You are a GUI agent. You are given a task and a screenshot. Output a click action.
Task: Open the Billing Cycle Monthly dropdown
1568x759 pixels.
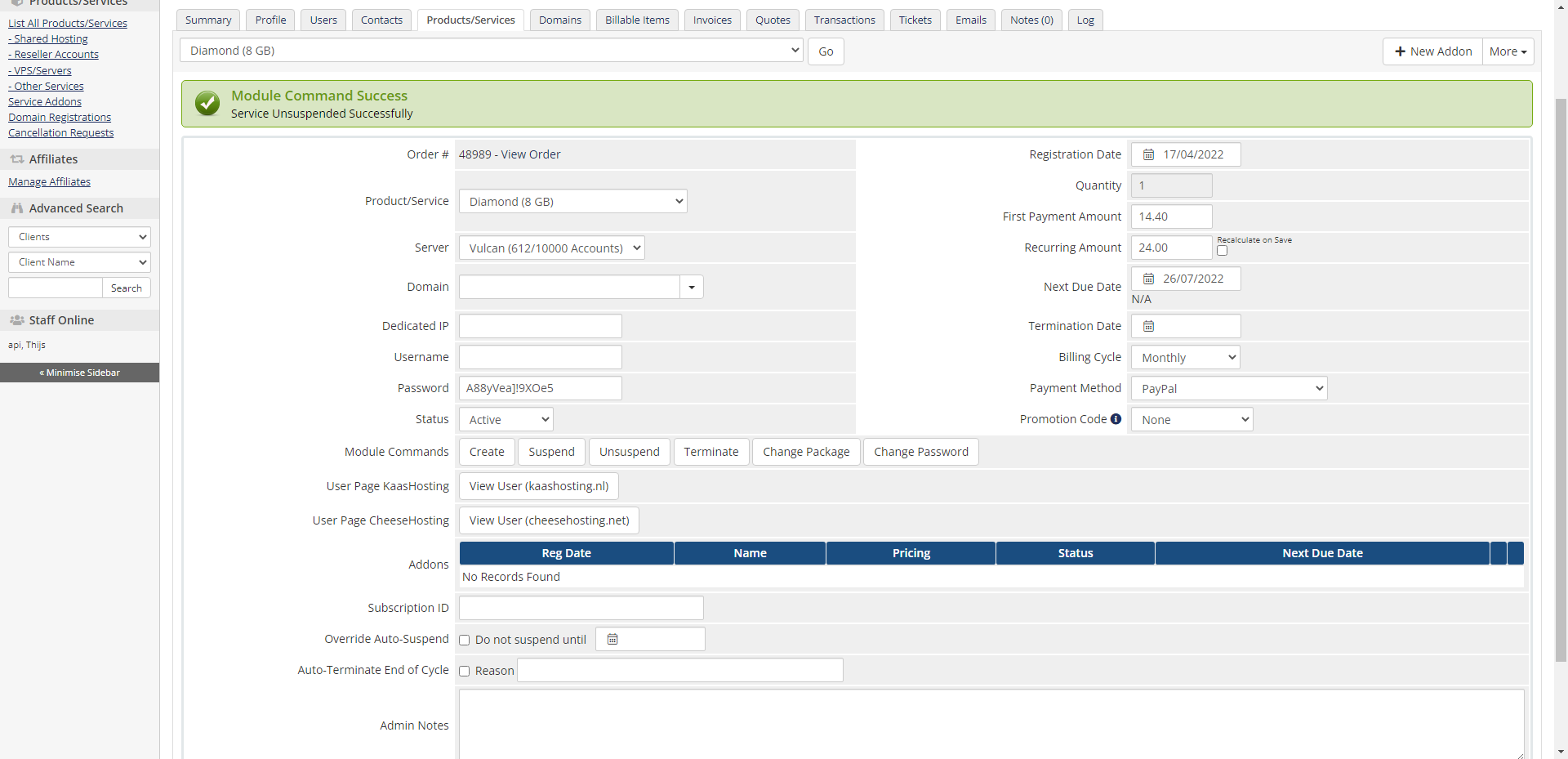coord(1185,357)
